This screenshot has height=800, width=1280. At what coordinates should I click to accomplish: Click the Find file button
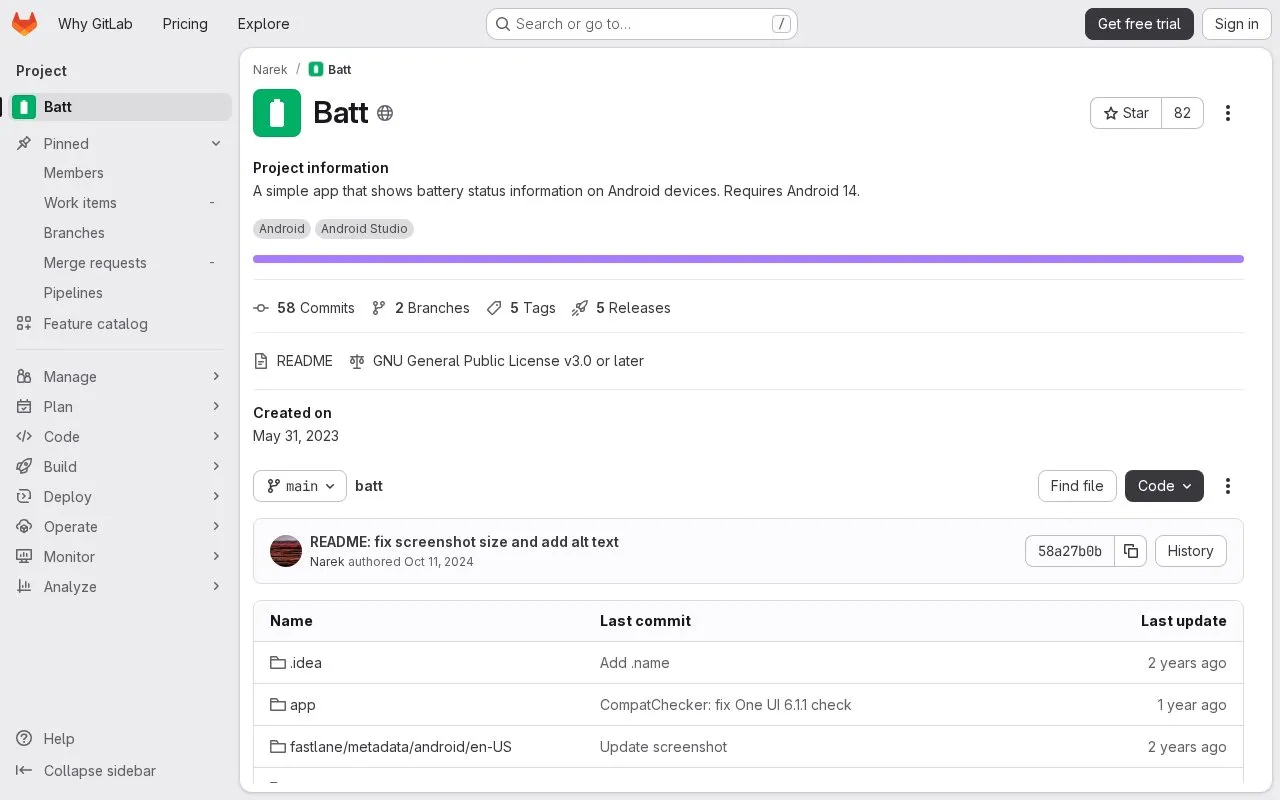[1077, 486]
